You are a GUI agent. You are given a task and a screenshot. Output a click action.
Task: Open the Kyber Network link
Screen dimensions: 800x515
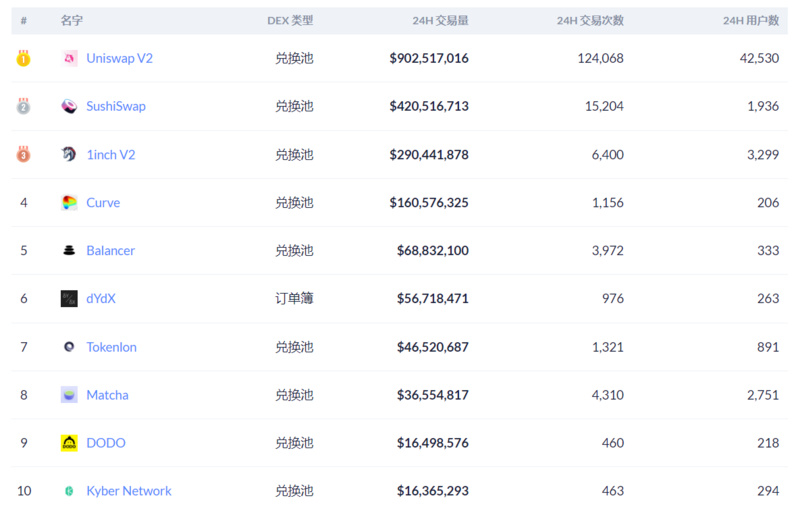coord(129,491)
